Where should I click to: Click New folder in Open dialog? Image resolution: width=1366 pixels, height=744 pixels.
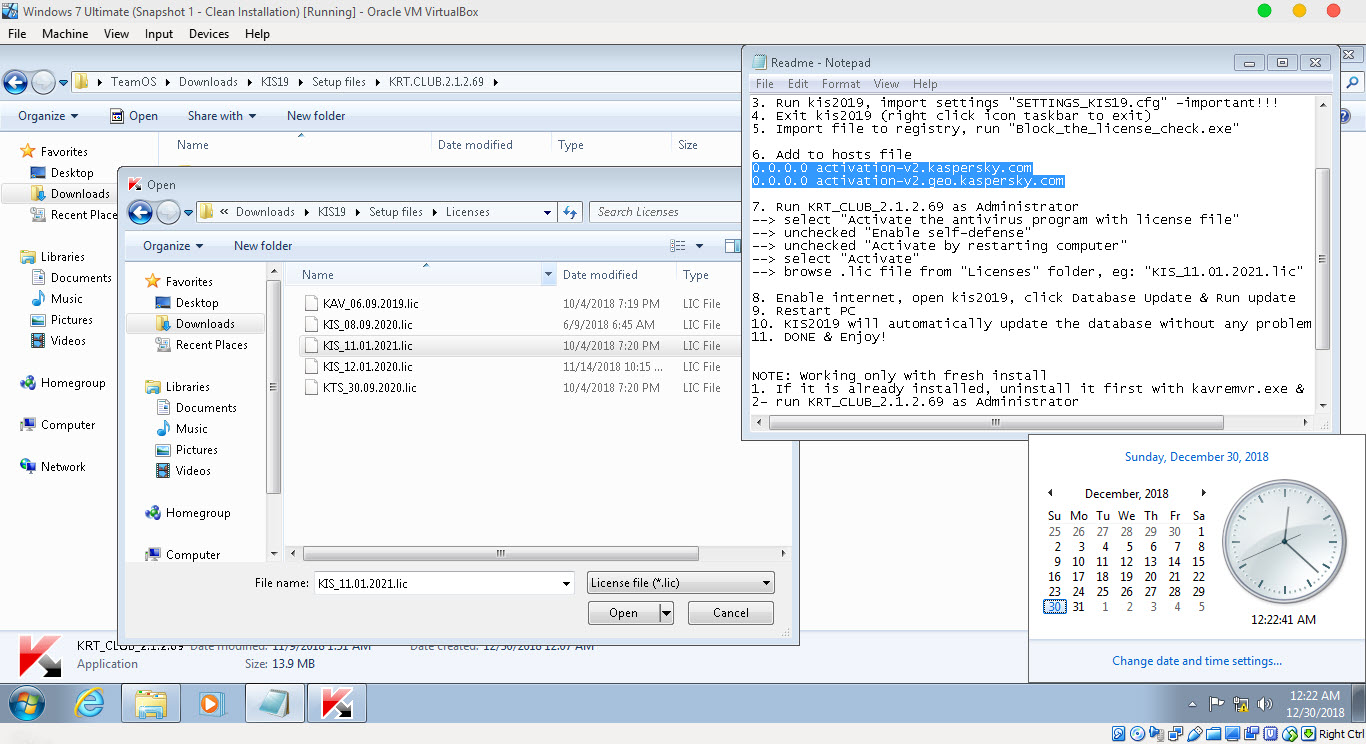point(263,245)
